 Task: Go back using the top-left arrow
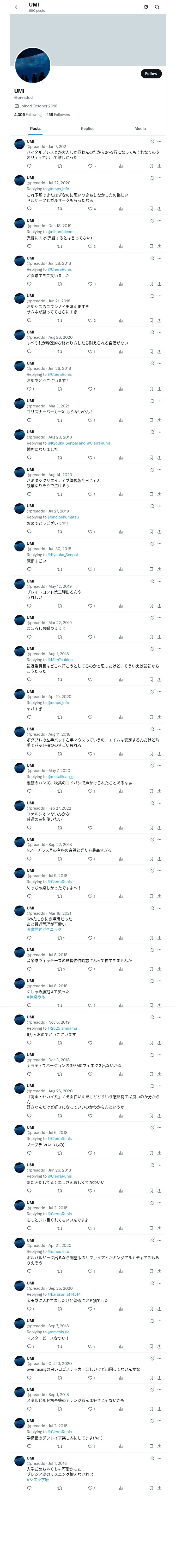(x=17, y=7)
